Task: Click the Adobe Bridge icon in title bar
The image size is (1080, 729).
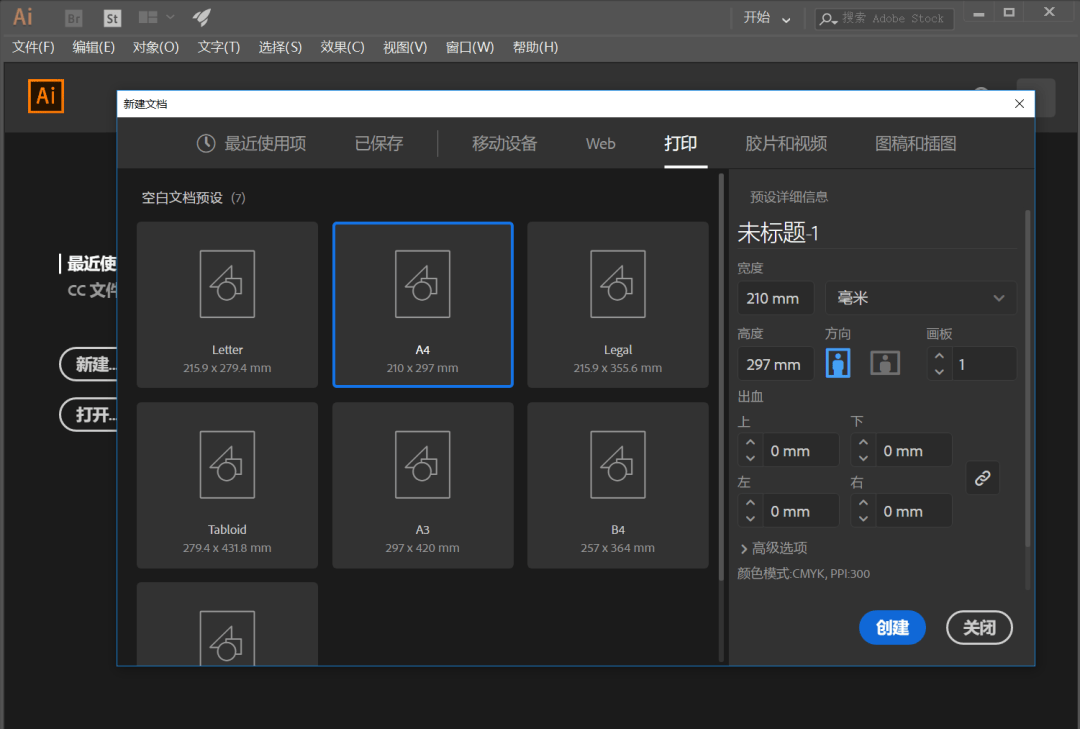Action: point(73,17)
